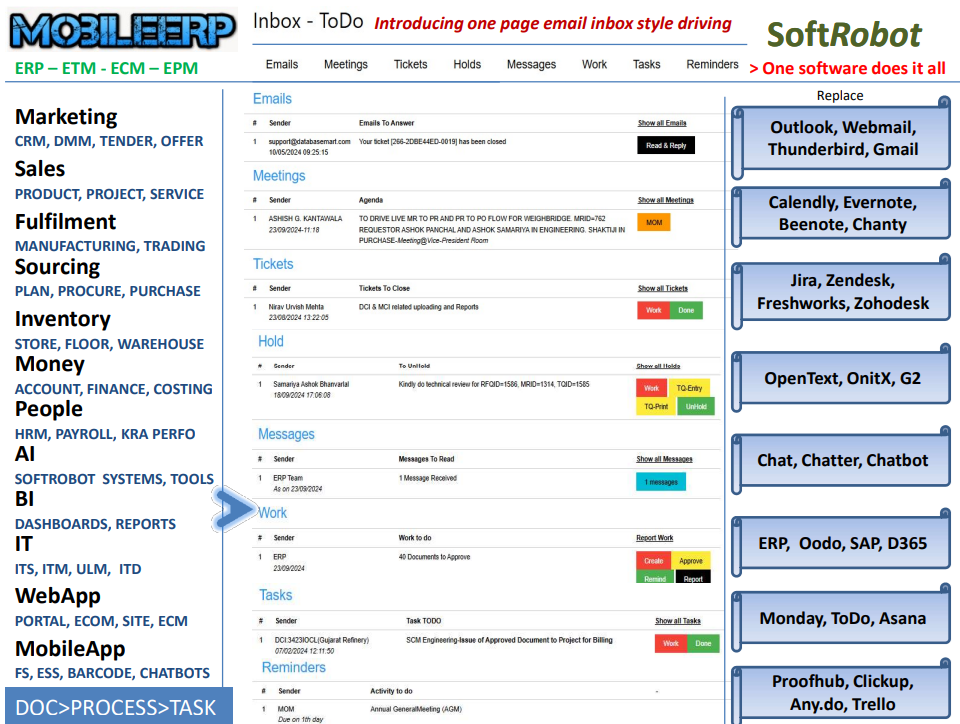This screenshot has width=960, height=724.
Task: Click the blue Emails section heading
Action: click(x=272, y=99)
